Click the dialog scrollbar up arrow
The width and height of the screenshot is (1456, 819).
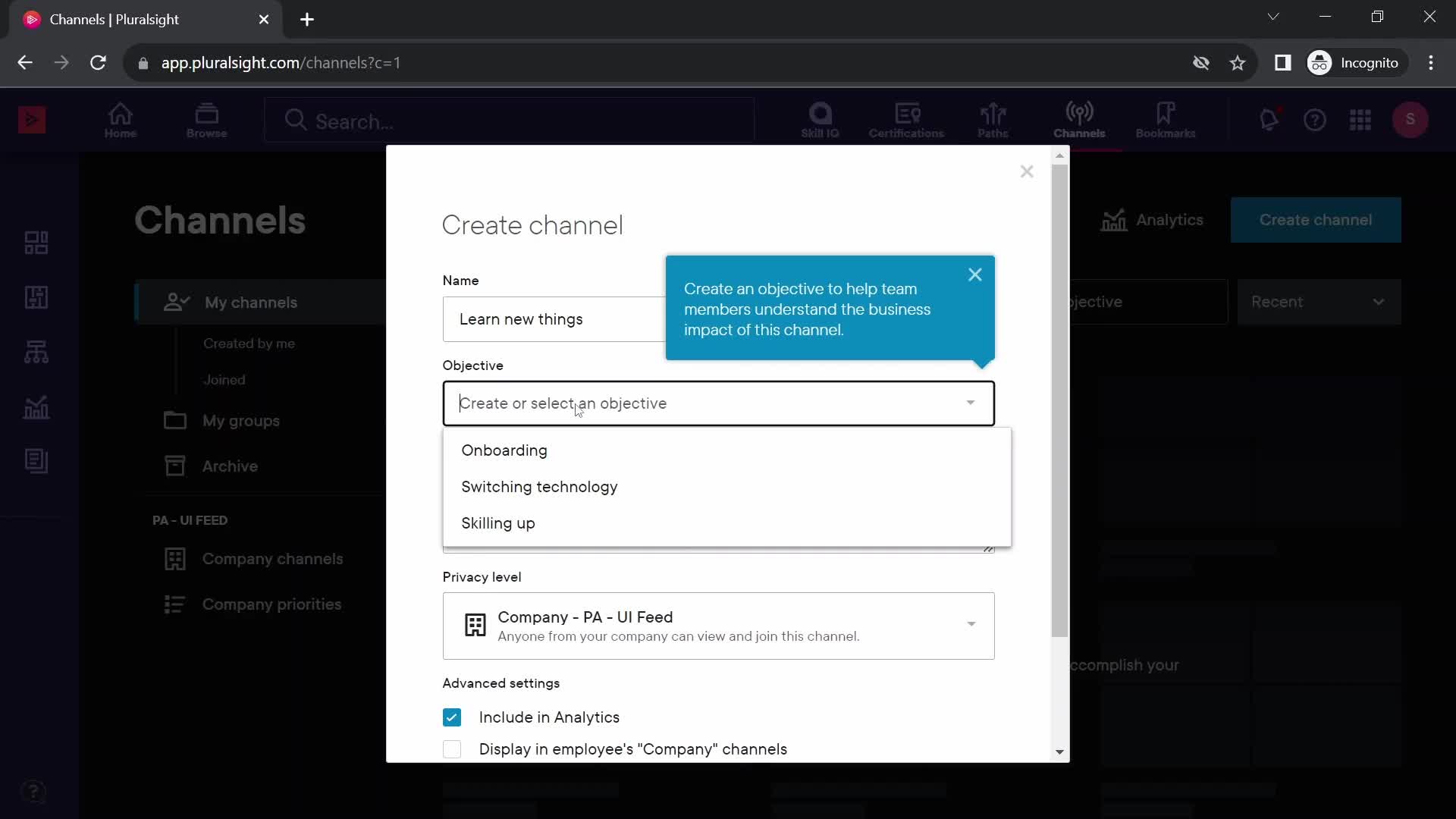(x=1060, y=155)
